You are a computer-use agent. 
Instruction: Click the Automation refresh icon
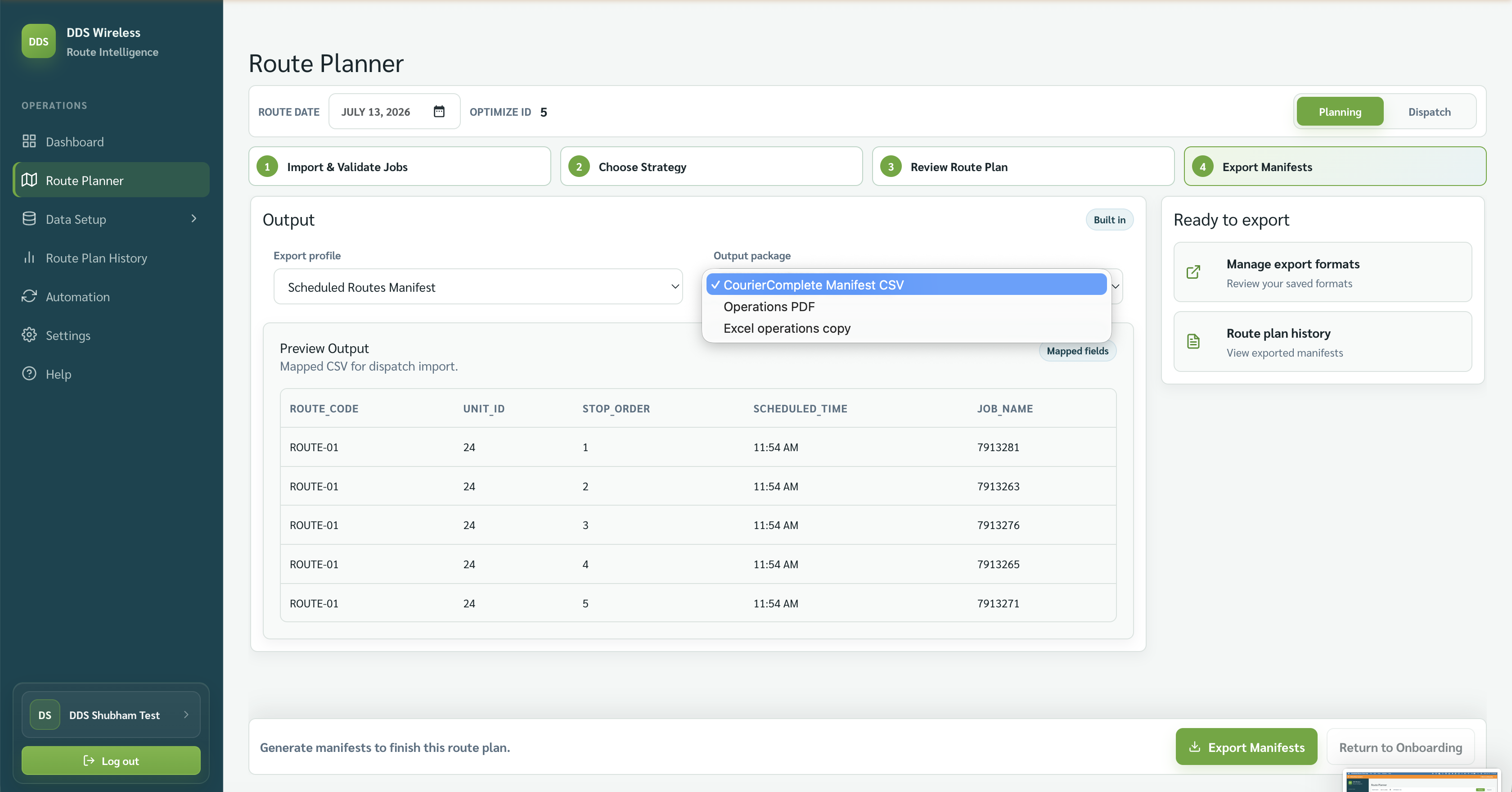(x=29, y=296)
